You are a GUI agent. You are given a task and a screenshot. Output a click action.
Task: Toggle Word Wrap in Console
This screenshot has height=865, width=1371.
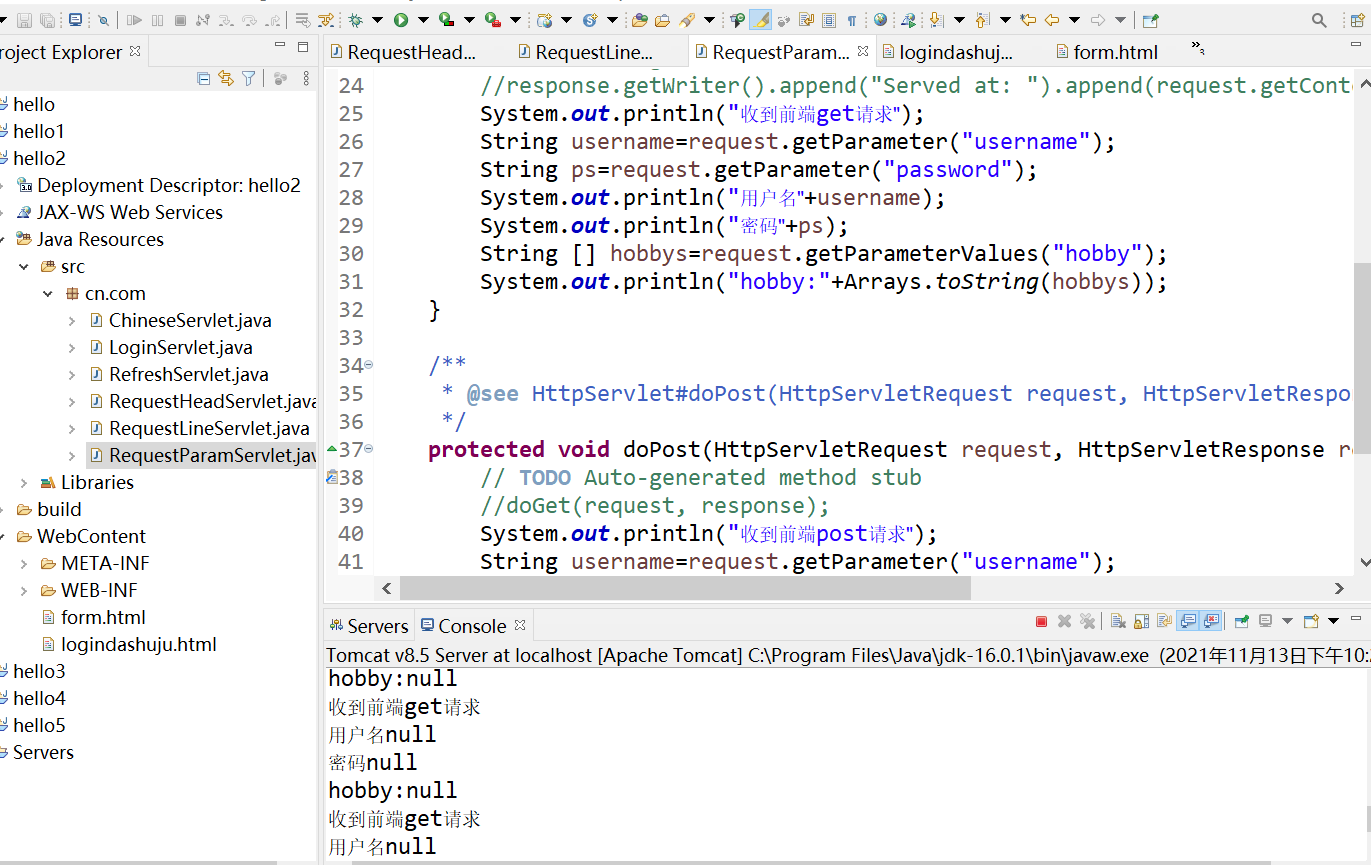(x=1164, y=622)
